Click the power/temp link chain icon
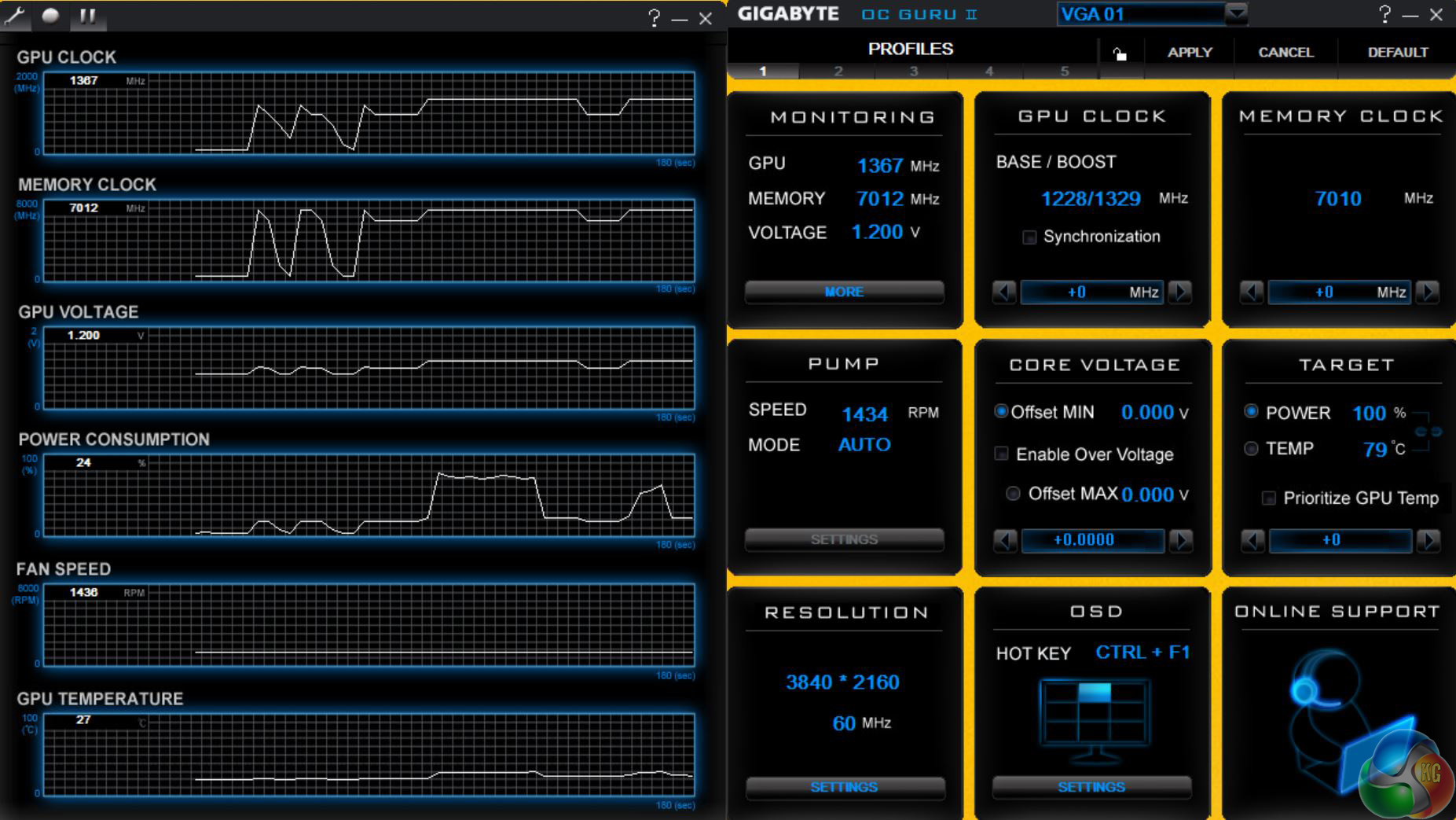This screenshot has height=820, width=1456. pos(1428,432)
